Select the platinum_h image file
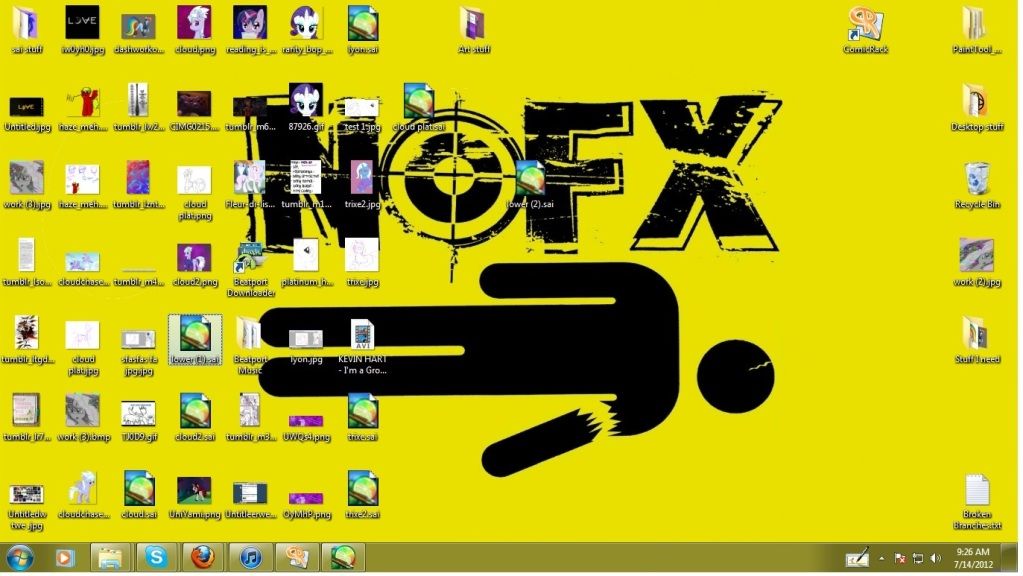Screen dimensions: 1023x576 point(306,263)
